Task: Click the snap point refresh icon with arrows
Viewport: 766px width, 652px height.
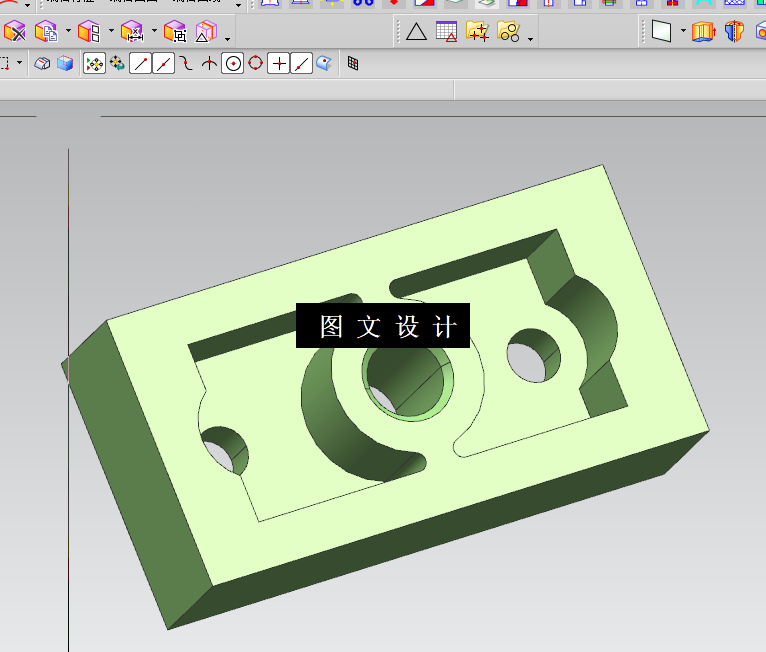Action: pyautogui.click(x=117, y=63)
